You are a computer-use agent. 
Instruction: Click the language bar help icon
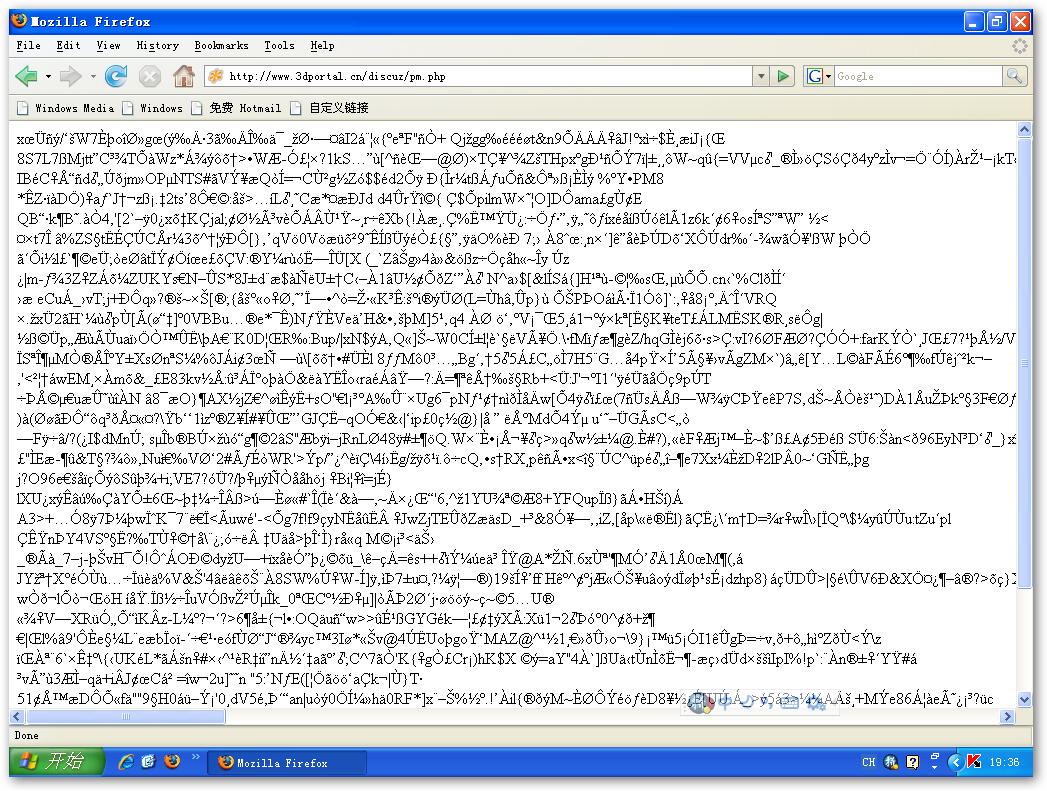point(912,762)
